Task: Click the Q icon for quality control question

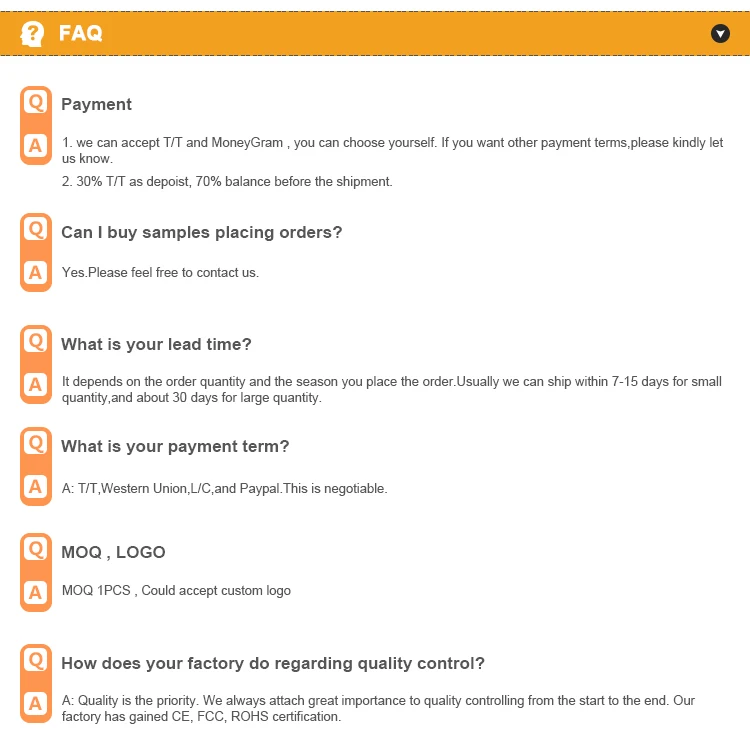Action: (36, 660)
